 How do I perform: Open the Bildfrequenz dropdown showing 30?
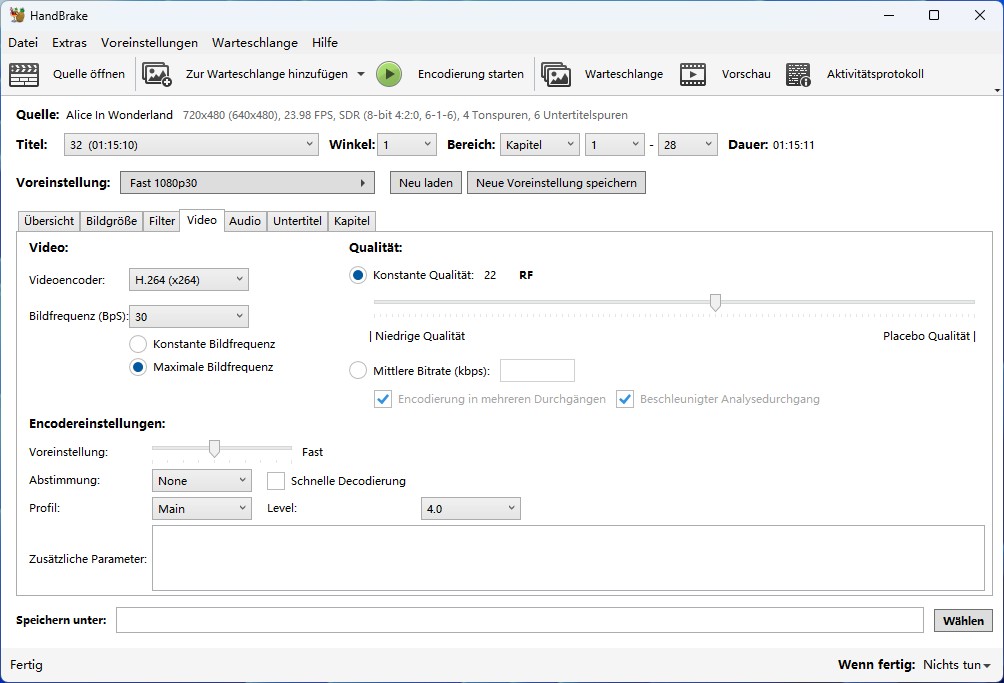[x=189, y=316]
